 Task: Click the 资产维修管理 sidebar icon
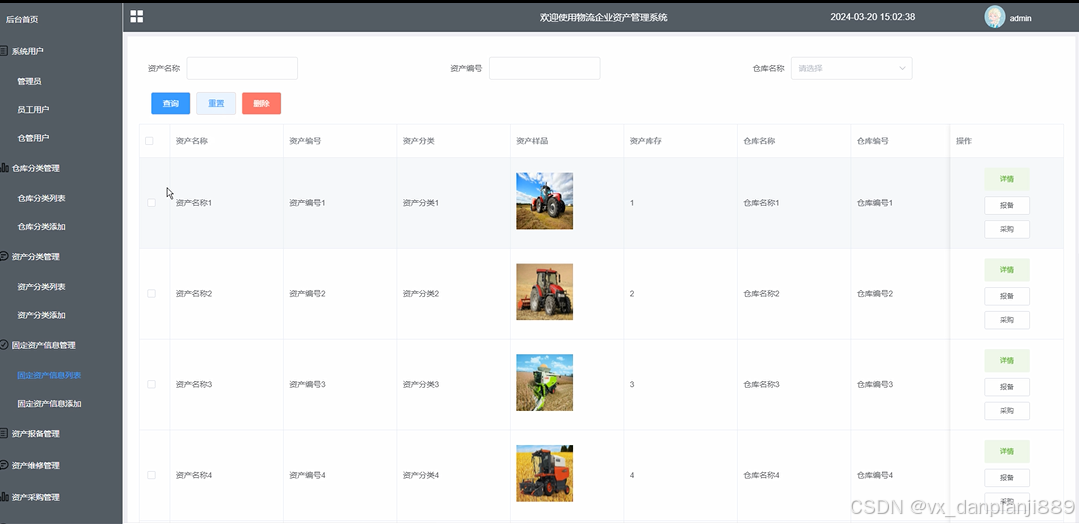click(4, 465)
